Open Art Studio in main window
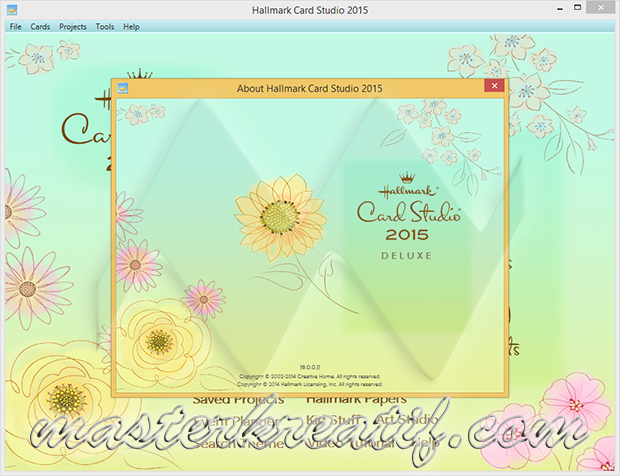The image size is (620, 476). tap(407, 419)
